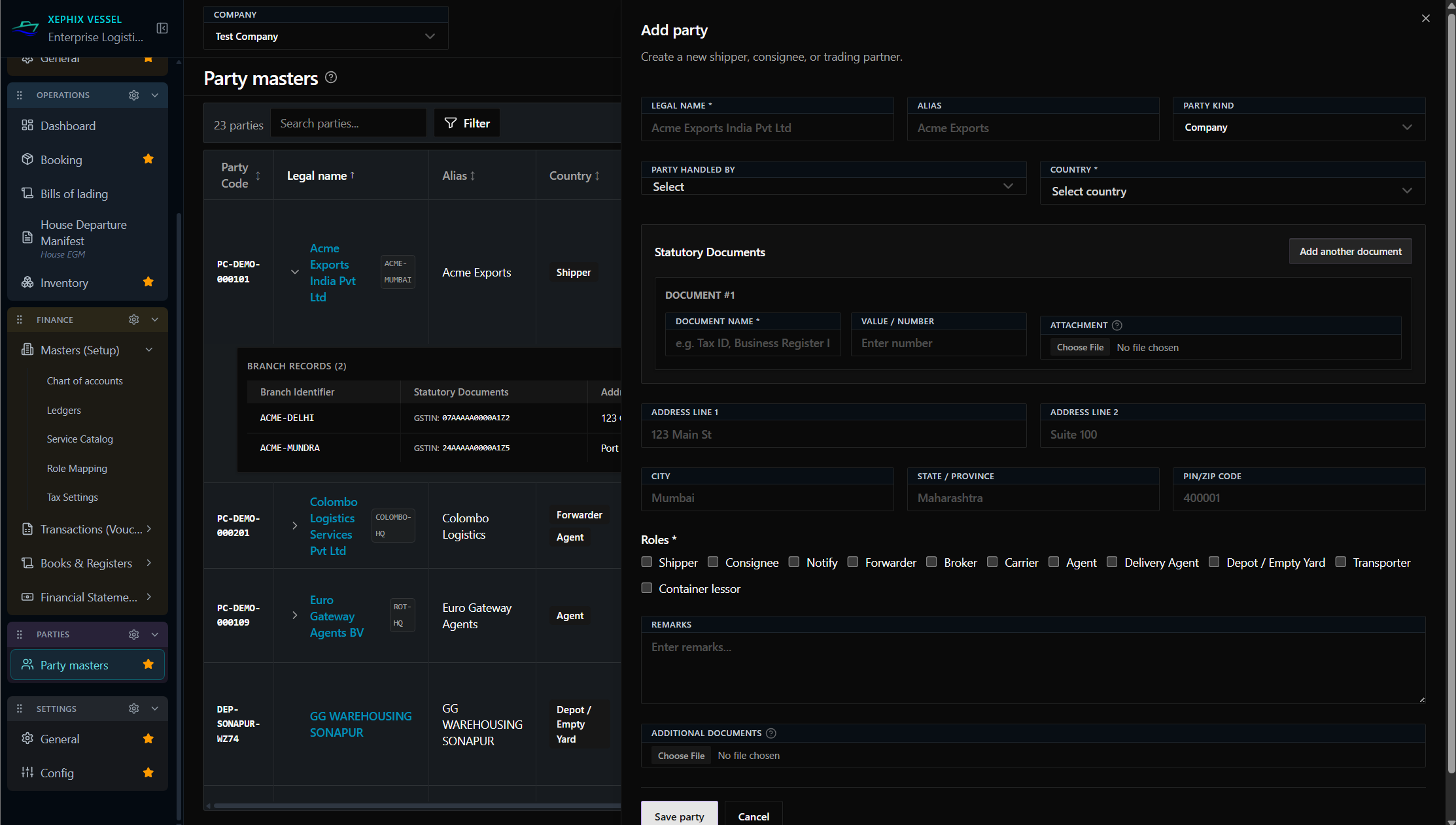Expand the Euro Gateway Agents row
Screen dimensions: 1456x825
295,615
